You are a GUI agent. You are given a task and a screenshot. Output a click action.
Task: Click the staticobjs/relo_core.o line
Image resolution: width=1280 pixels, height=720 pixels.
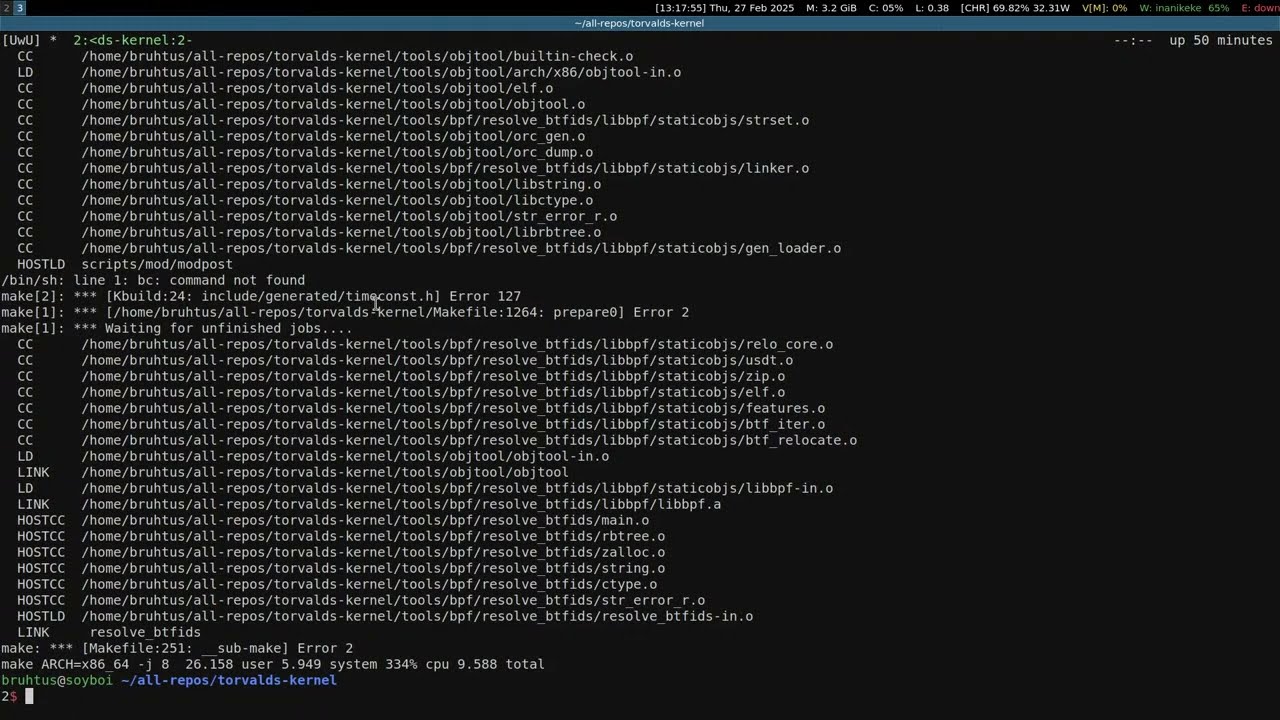pos(425,344)
